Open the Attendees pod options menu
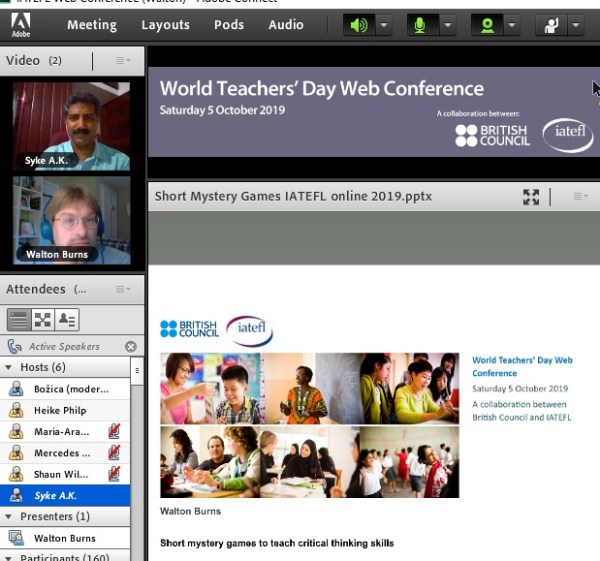Viewport: 600px width, 561px height. click(123, 289)
